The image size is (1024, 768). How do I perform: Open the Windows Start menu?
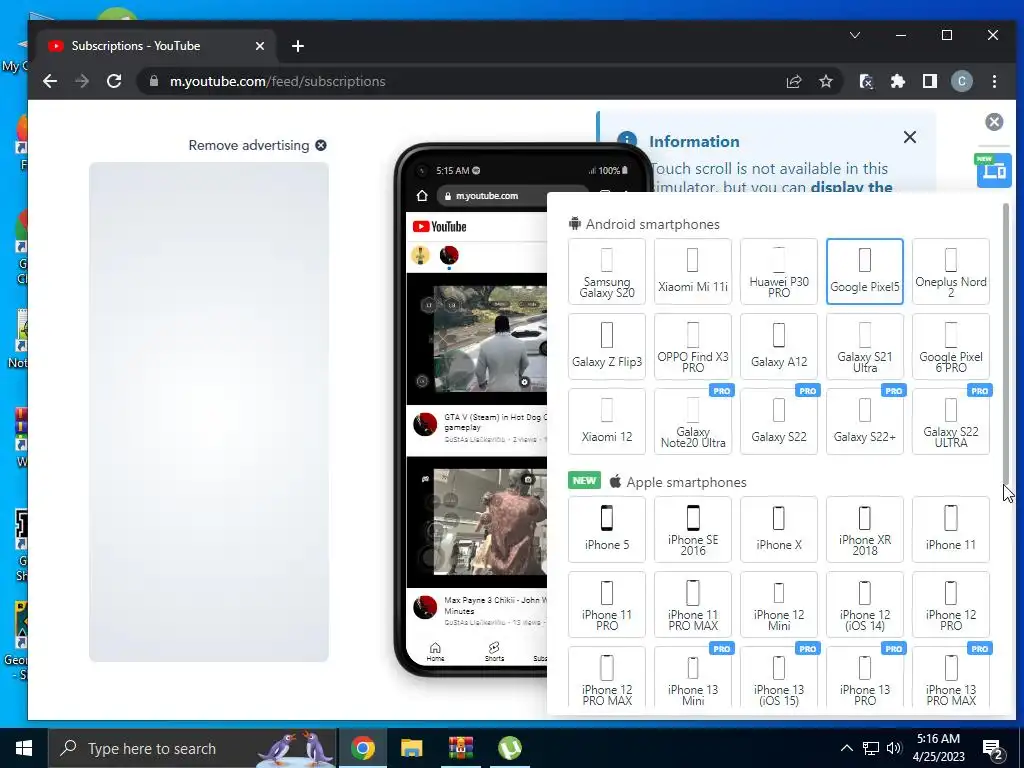click(x=24, y=748)
